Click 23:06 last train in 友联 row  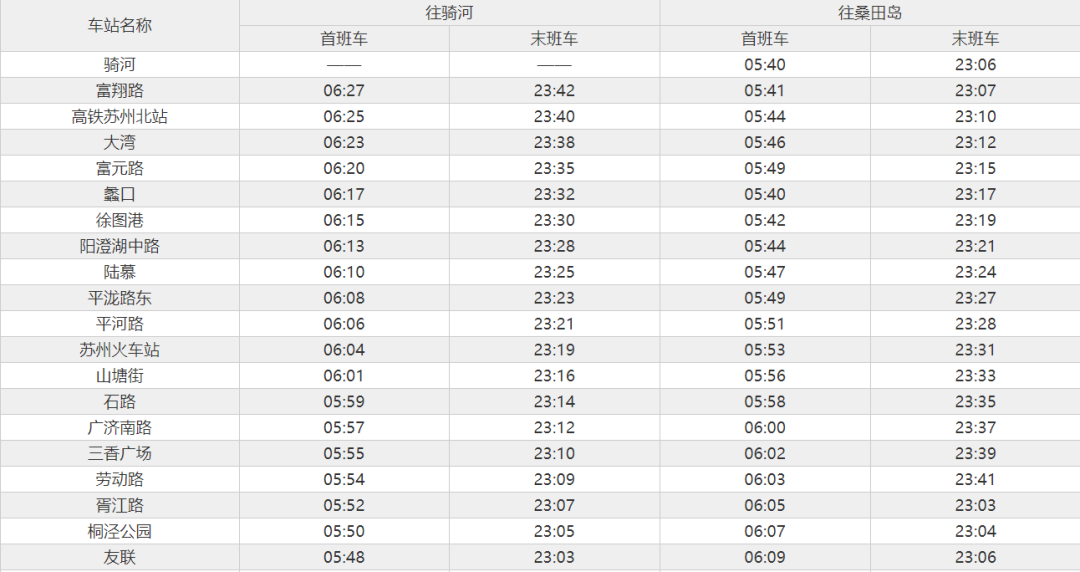pos(975,558)
